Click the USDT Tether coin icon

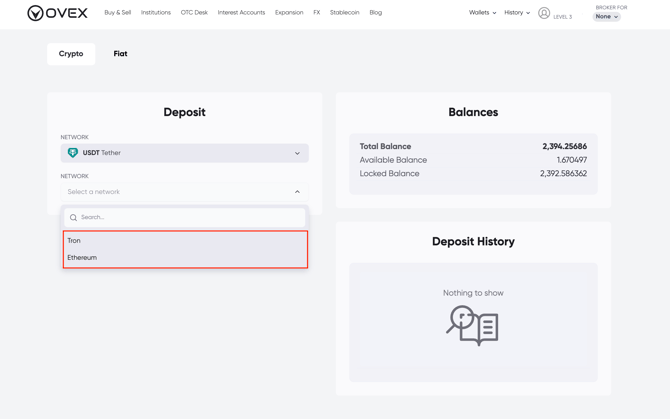[x=73, y=152]
